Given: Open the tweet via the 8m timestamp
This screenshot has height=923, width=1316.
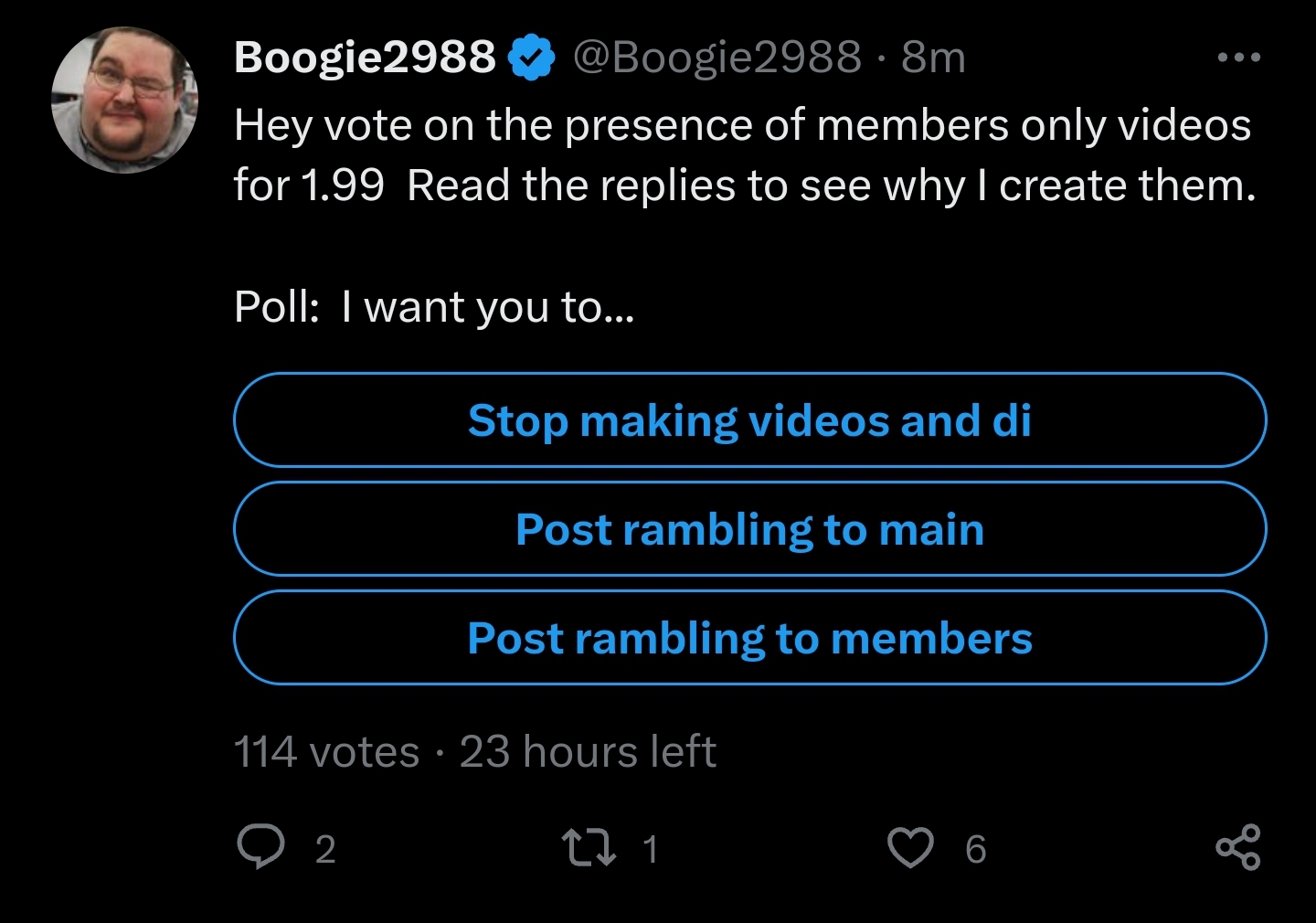Looking at the screenshot, I should point(933,58).
